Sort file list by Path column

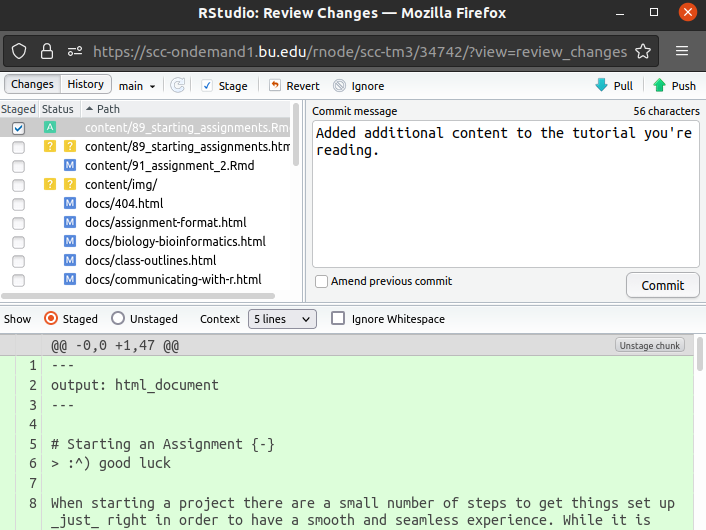108,109
